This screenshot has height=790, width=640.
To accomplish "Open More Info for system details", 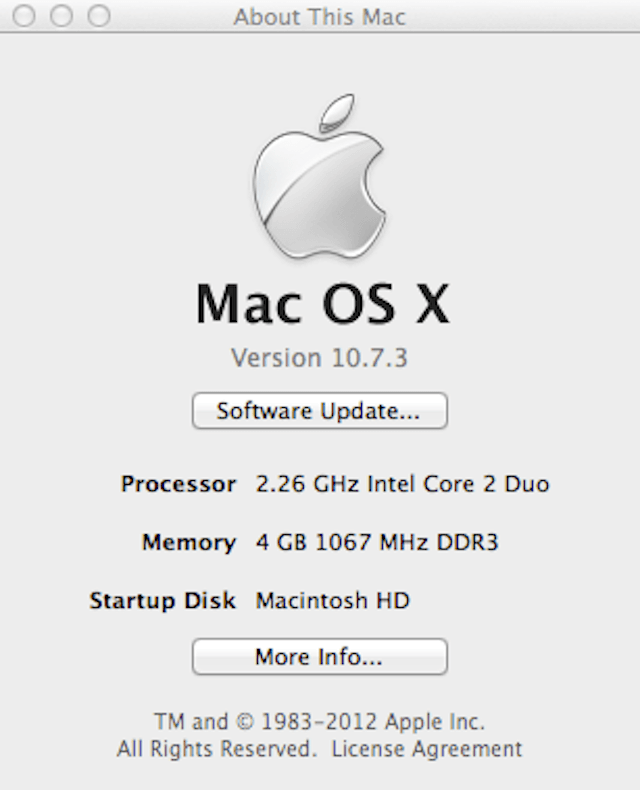I will click(x=319, y=656).
